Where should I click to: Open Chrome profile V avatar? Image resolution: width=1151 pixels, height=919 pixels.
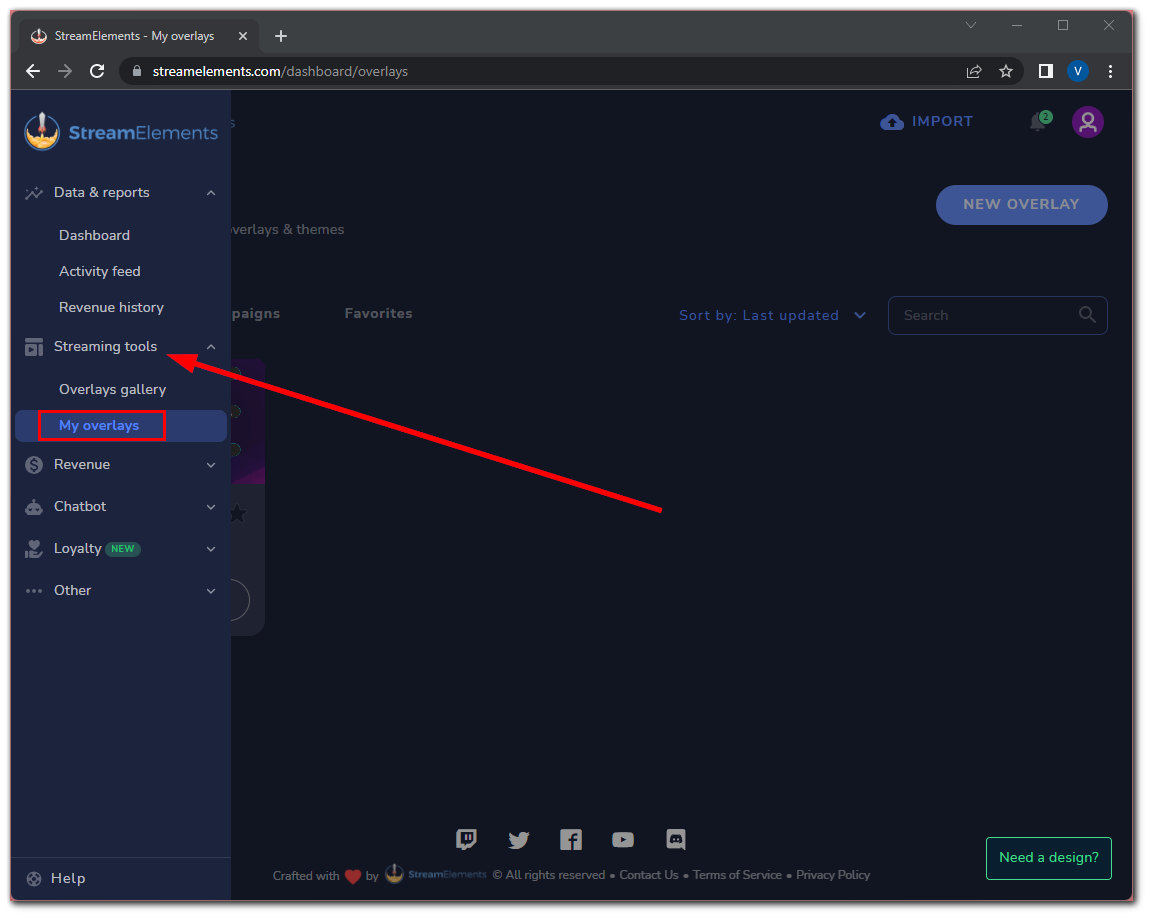click(x=1078, y=71)
